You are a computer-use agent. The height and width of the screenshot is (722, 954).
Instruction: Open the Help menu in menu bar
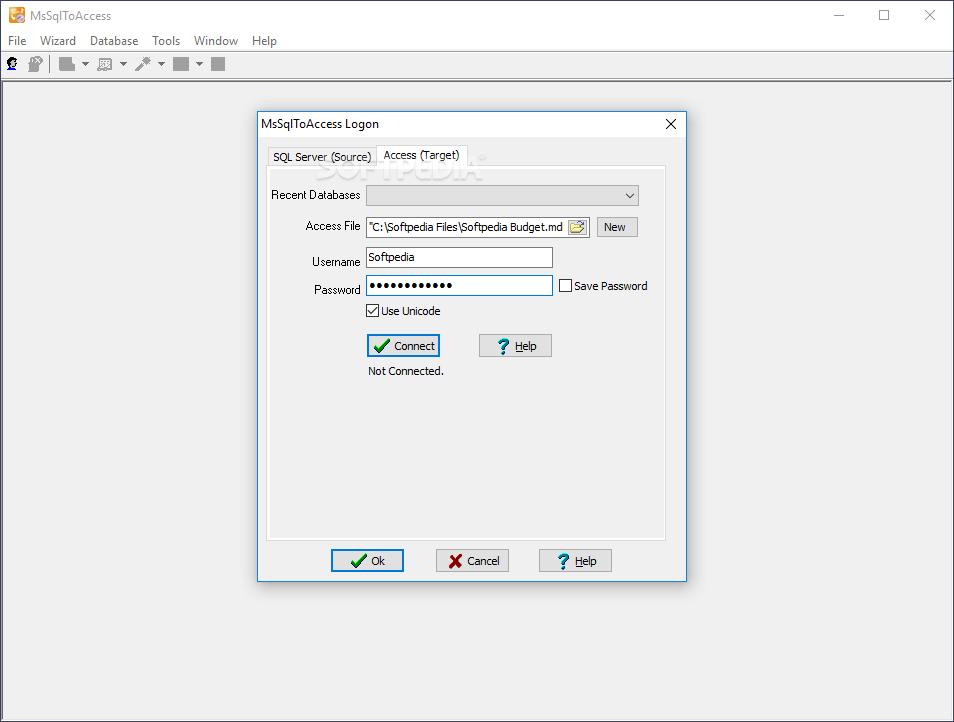(x=264, y=41)
